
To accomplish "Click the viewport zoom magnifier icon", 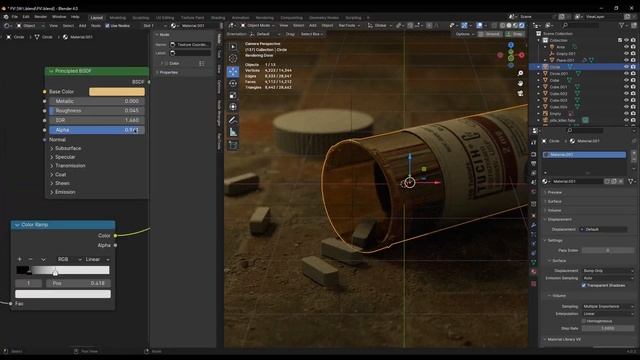I will tap(520, 73).
